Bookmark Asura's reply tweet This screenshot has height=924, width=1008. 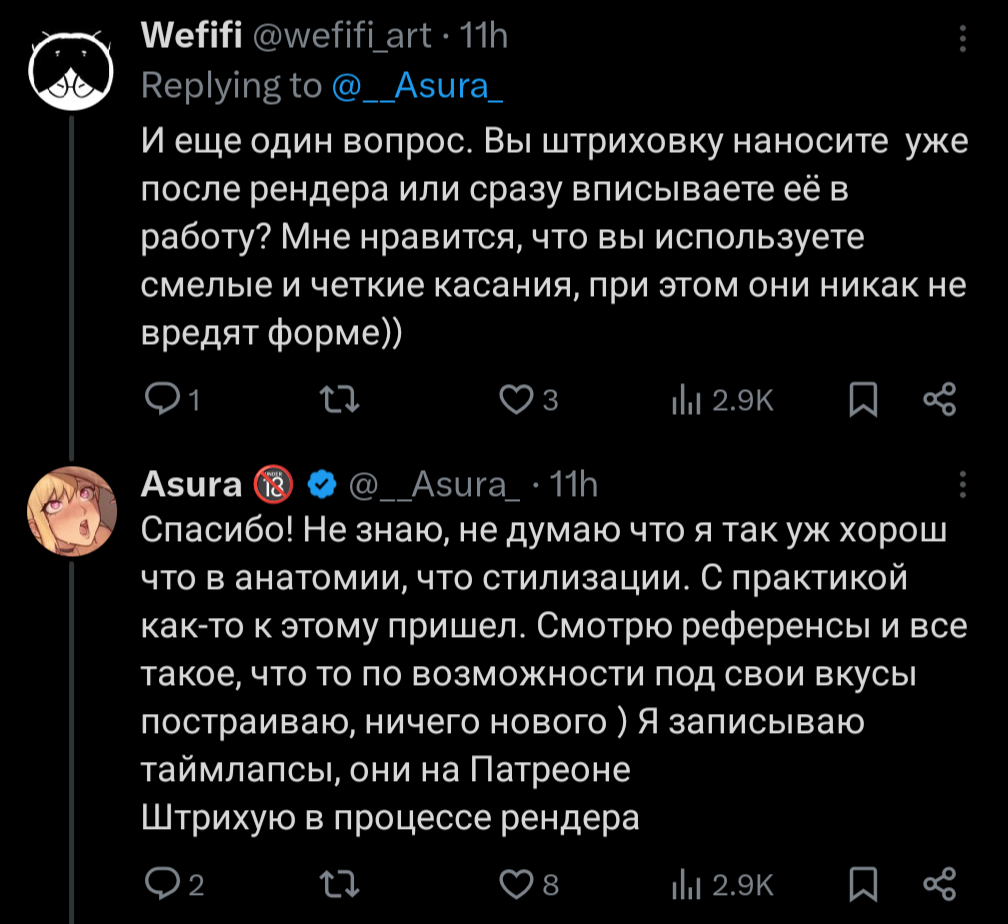[x=862, y=883]
